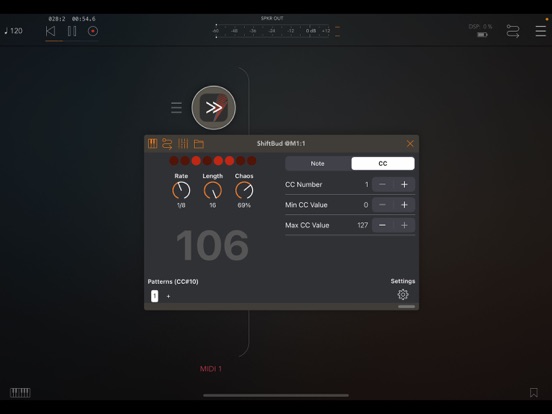This screenshot has width=552, height=414.
Task: Show the keyboard from plugin window toolbar
Action: 152,144
